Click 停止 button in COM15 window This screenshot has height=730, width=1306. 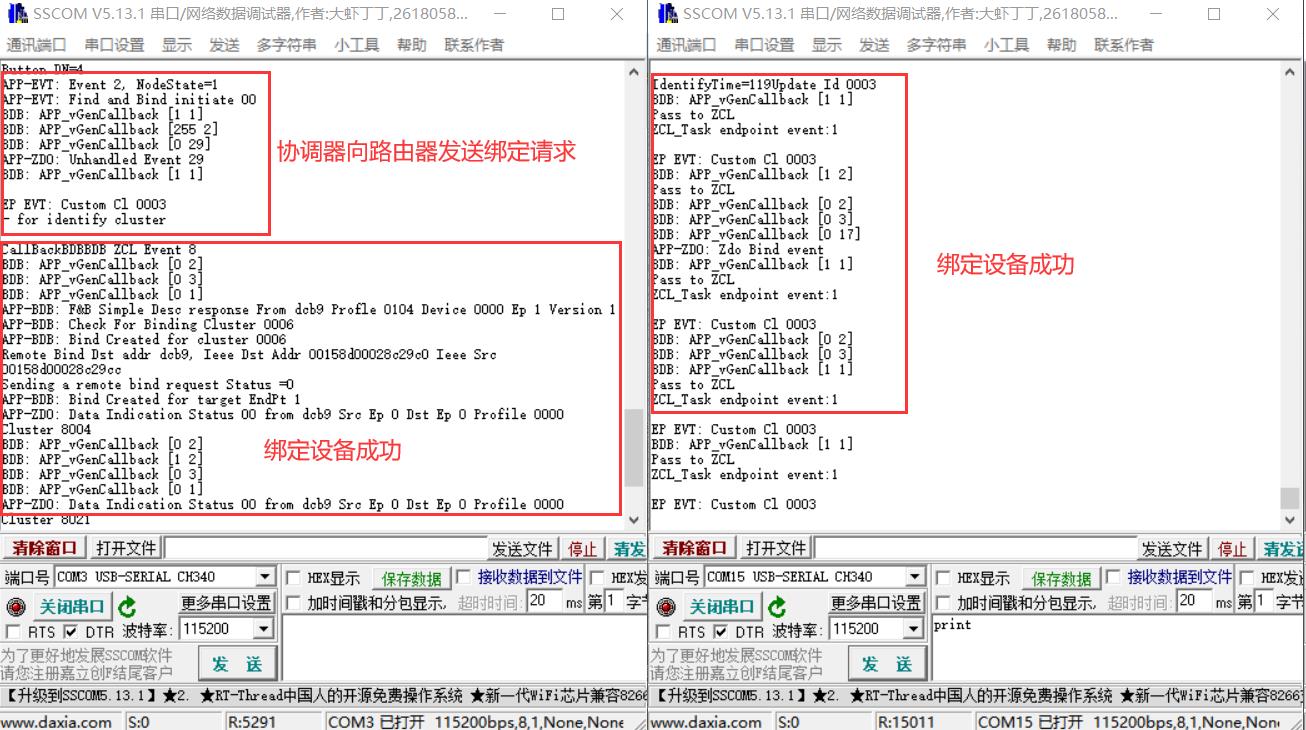click(1232, 549)
